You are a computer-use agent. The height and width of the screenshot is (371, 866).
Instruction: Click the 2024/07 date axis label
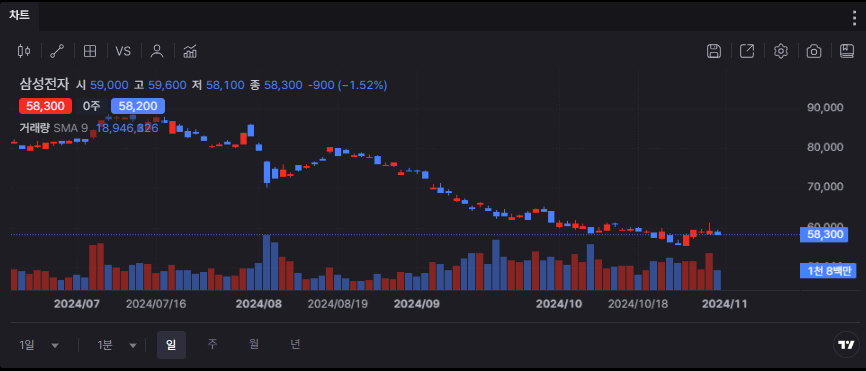[77, 304]
